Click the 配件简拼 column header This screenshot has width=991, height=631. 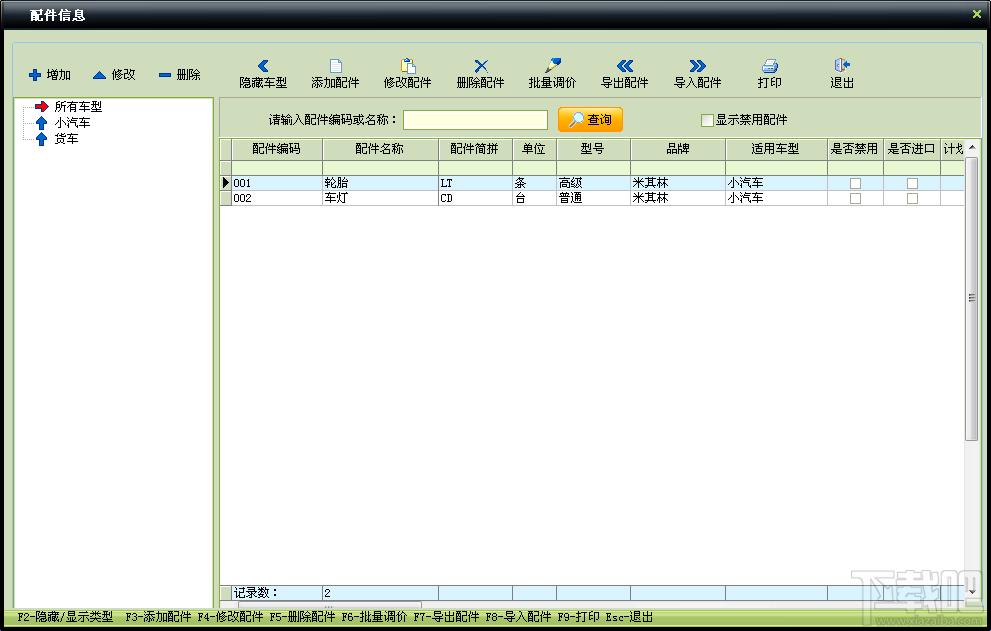(475, 149)
